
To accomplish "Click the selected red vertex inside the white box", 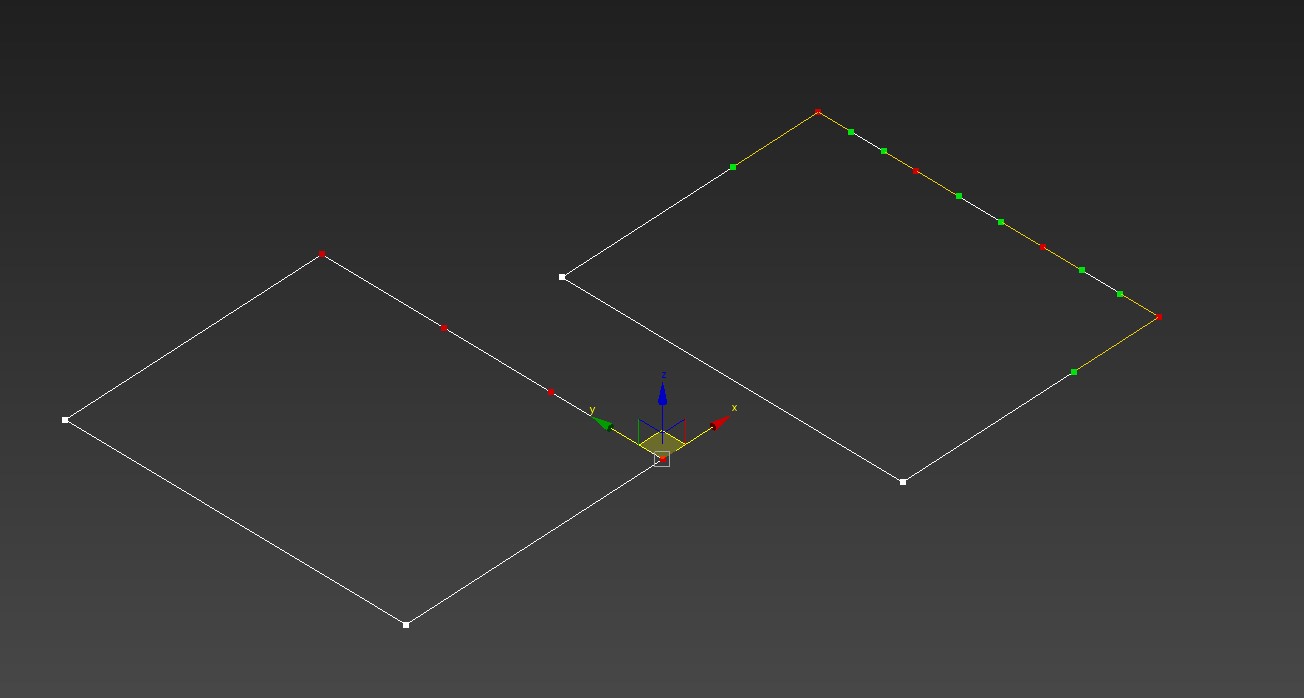I will [662, 459].
